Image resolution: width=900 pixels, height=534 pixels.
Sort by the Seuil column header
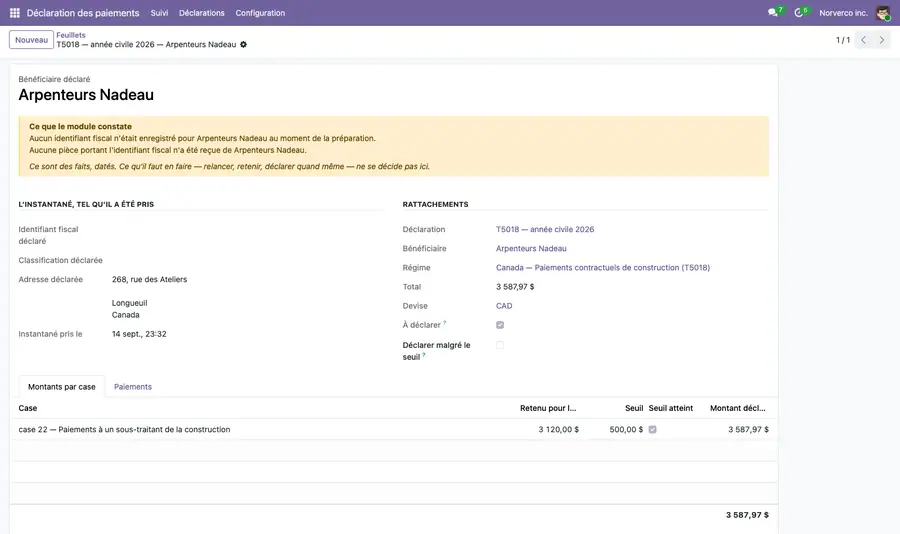[634, 408]
